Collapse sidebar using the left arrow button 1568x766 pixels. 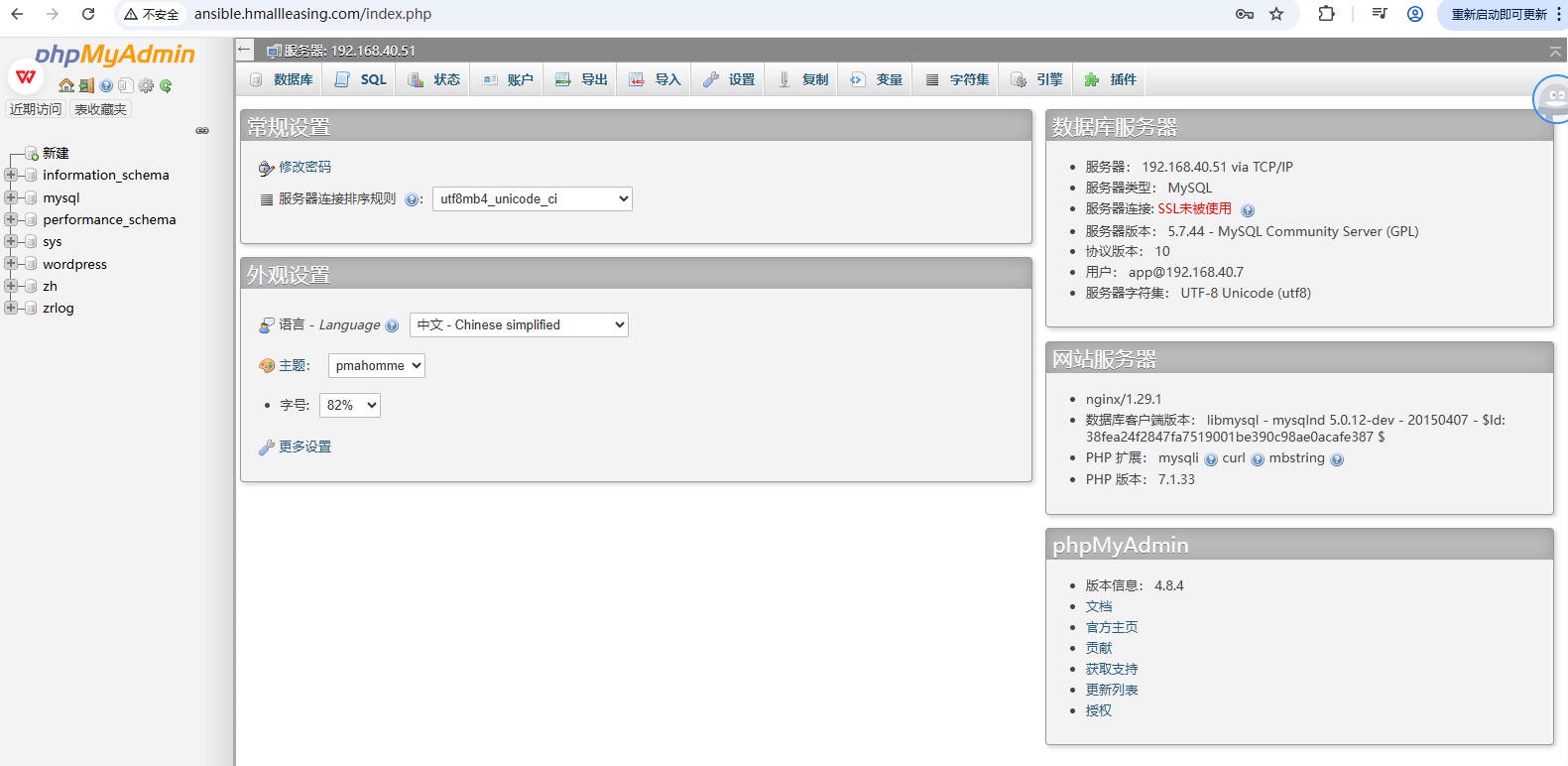pyautogui.click(x=245, y=50)
